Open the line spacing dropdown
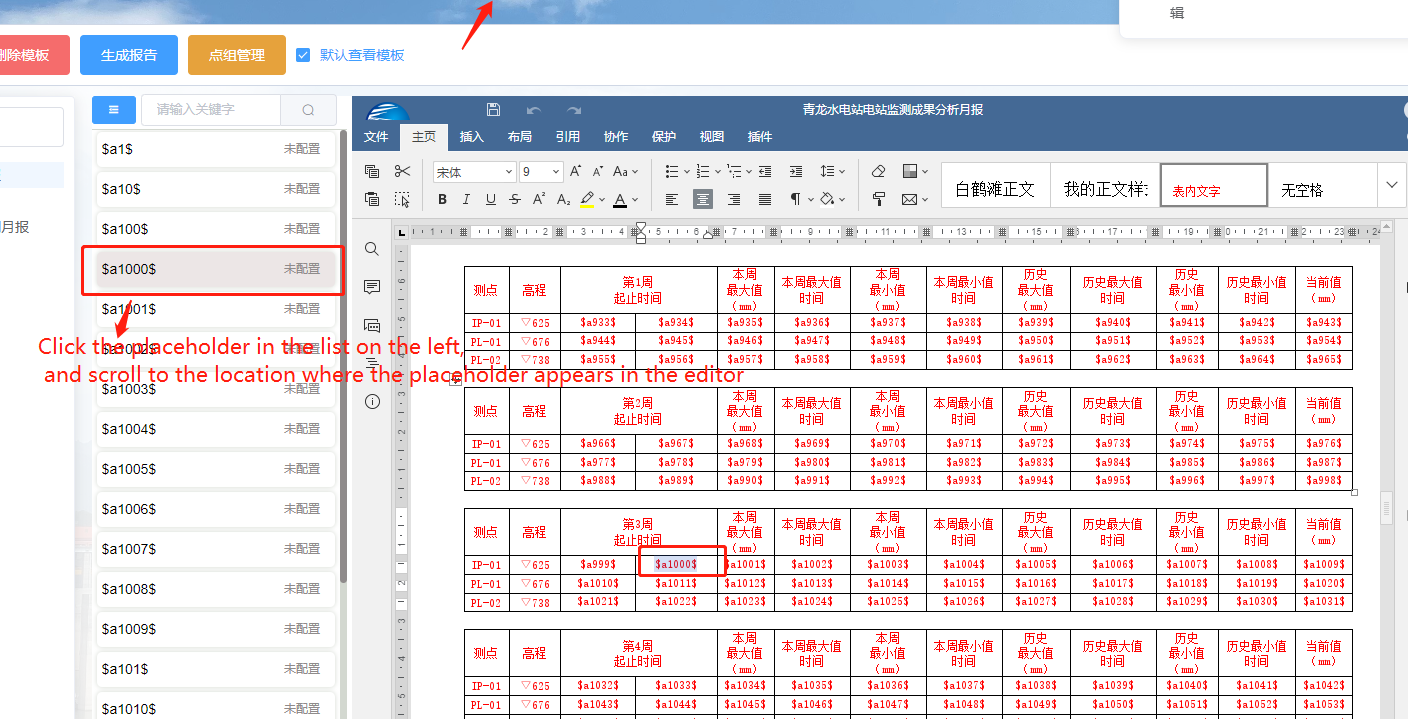This screenshot has height=719, width=1408. 833,171
